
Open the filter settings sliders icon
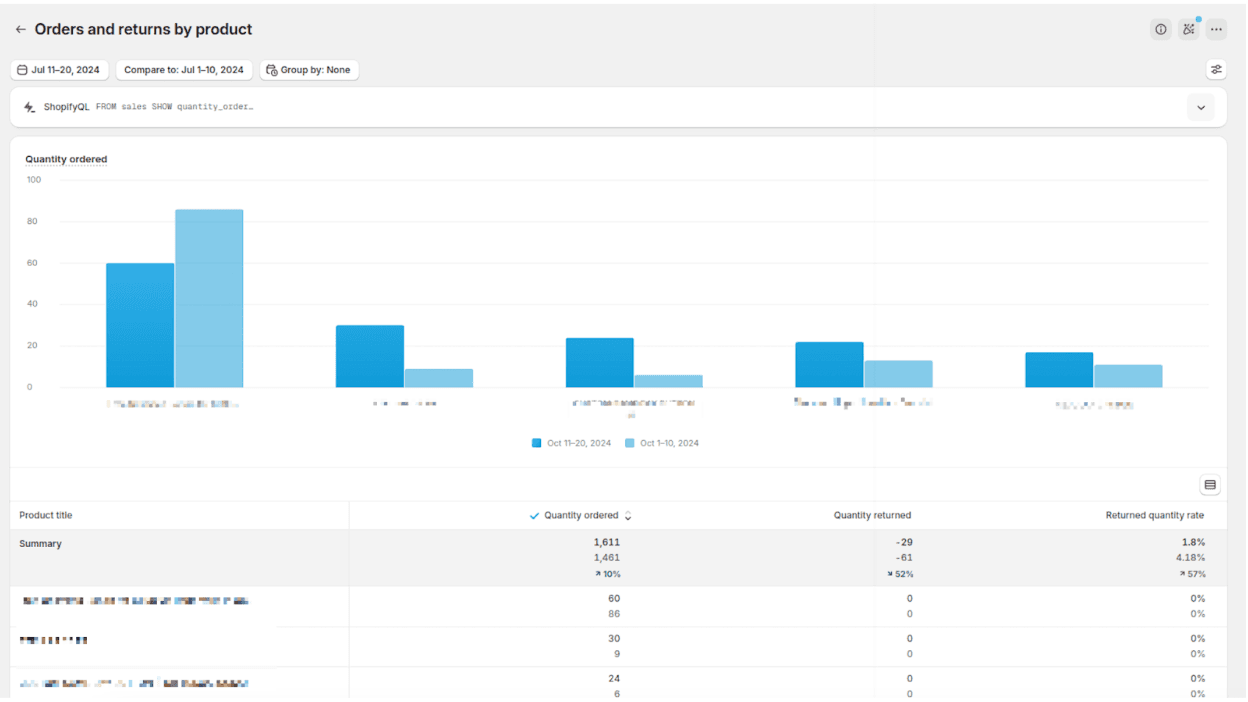point(1216,70)
